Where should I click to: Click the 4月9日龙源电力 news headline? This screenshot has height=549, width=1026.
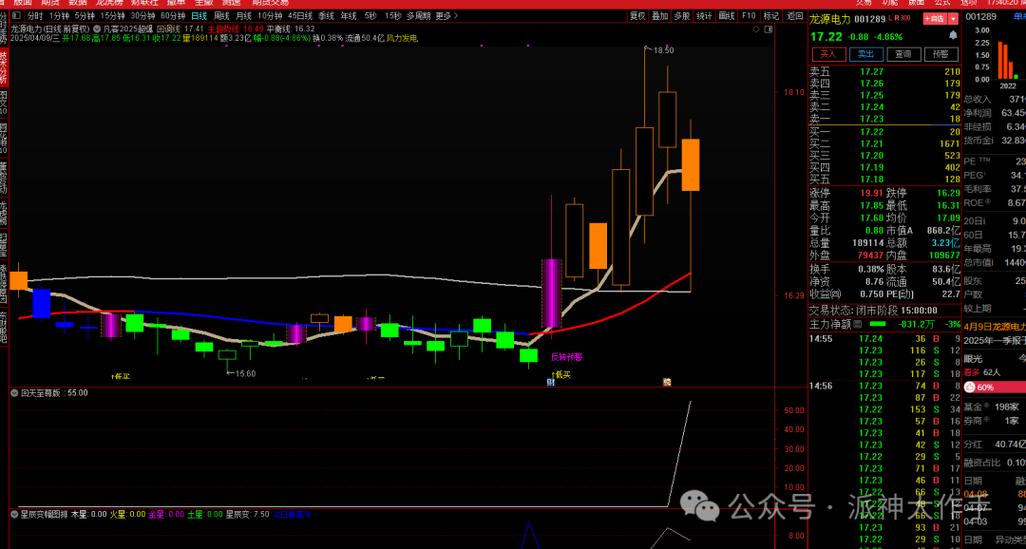(995, 327)
